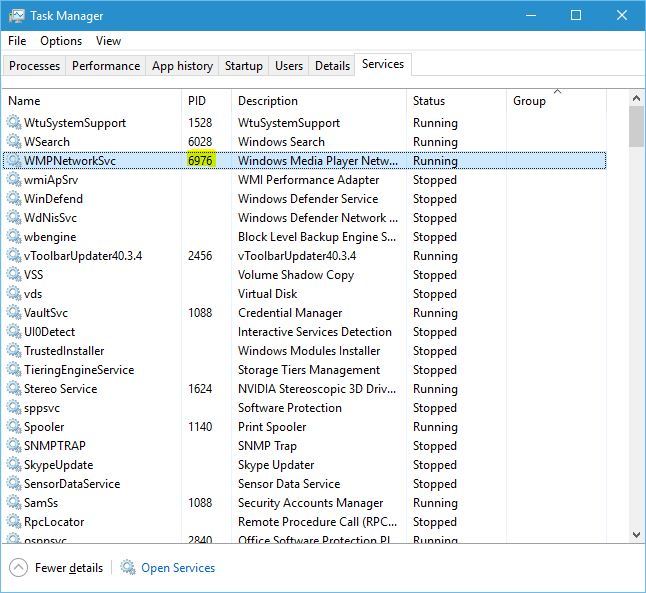Open Services link at the bottom
Screen dimensions: 646x593
178,568
